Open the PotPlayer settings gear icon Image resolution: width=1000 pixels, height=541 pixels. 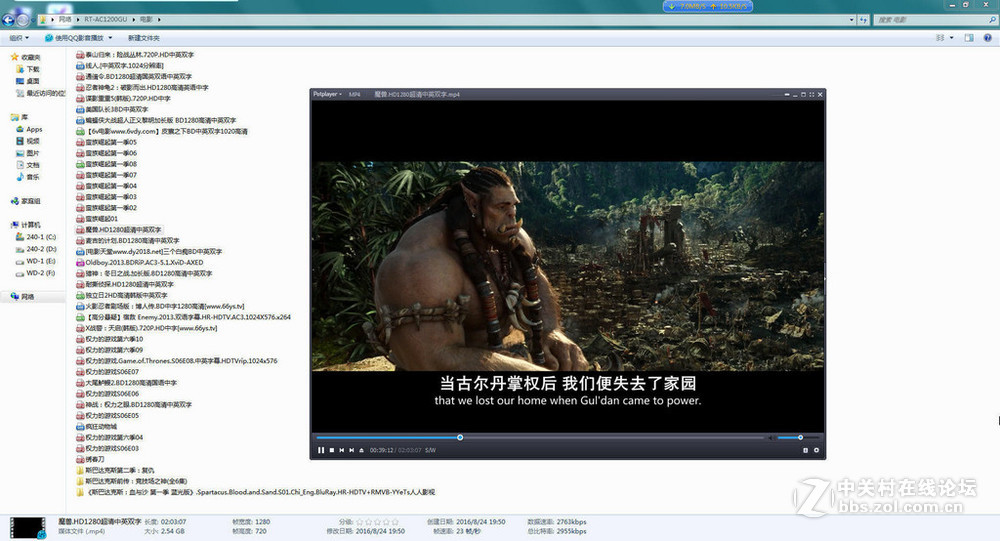tap(816, 450)
